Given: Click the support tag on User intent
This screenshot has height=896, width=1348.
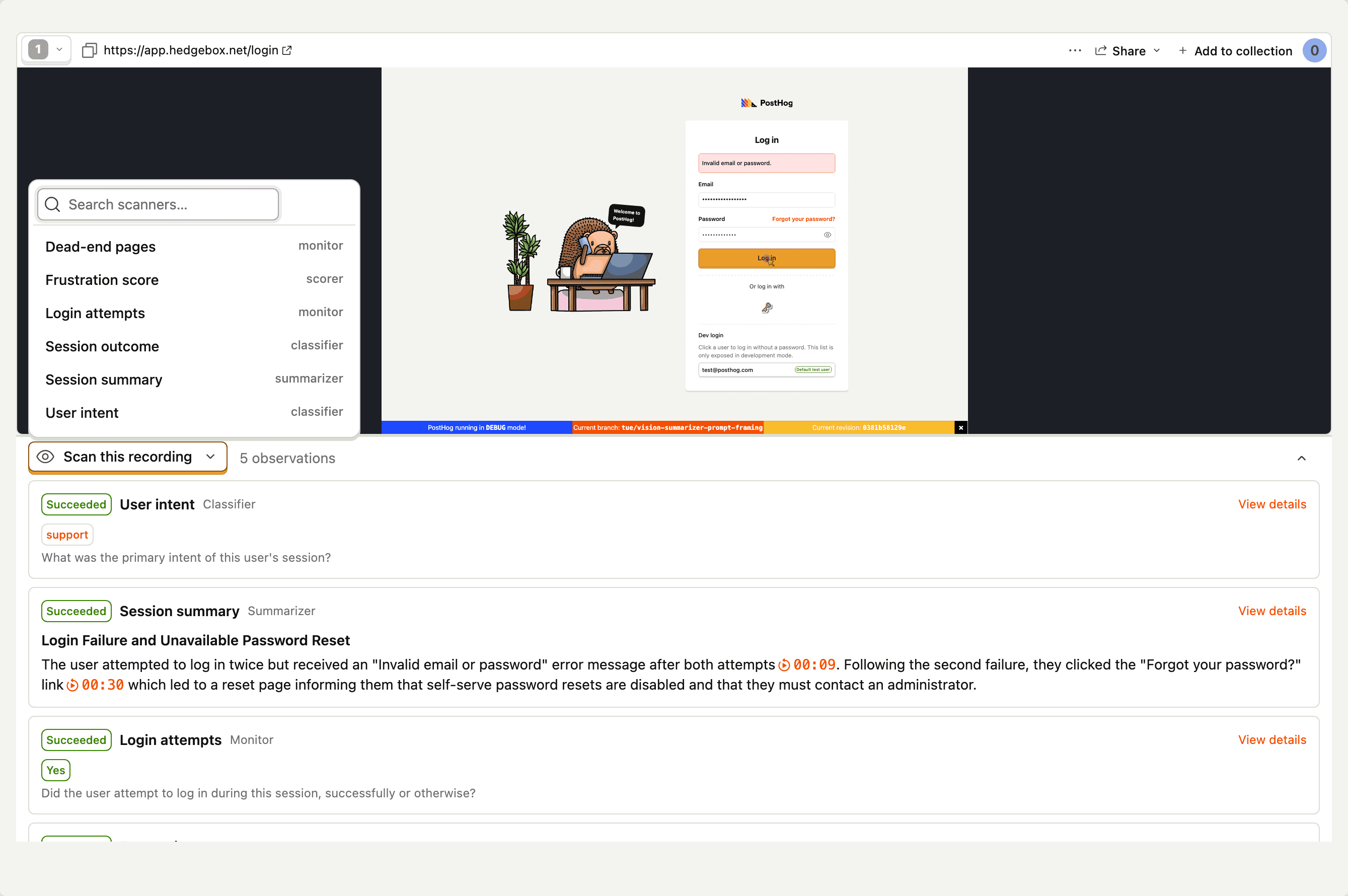Looking at the screenshot, I should point(67,535).
